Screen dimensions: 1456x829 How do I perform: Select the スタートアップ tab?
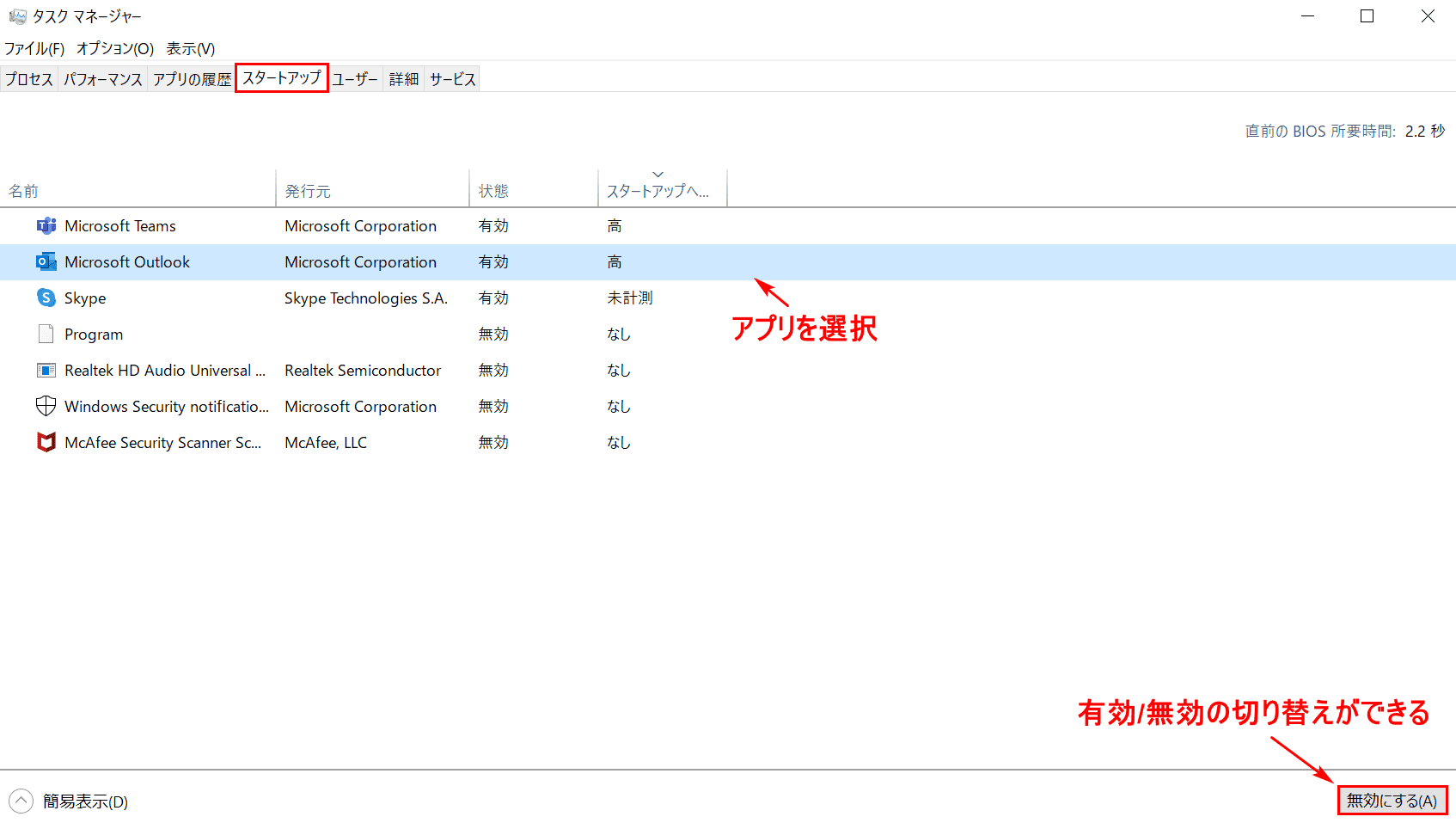pos(282,78)
